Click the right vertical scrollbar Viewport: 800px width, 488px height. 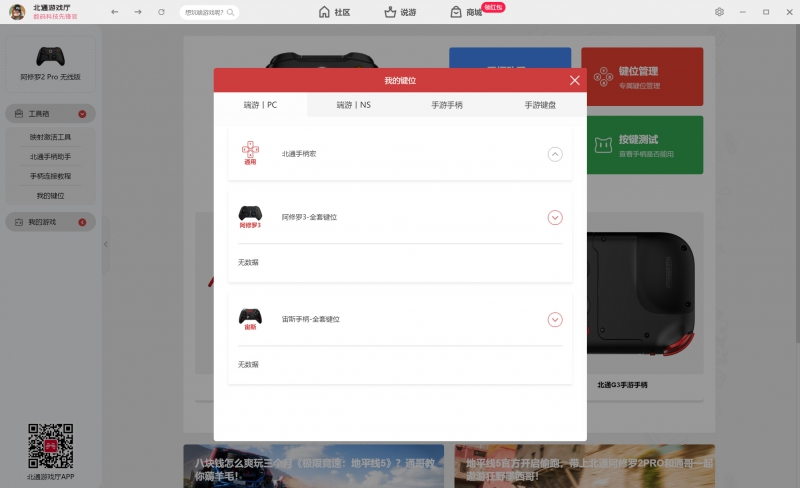[797, 184]
